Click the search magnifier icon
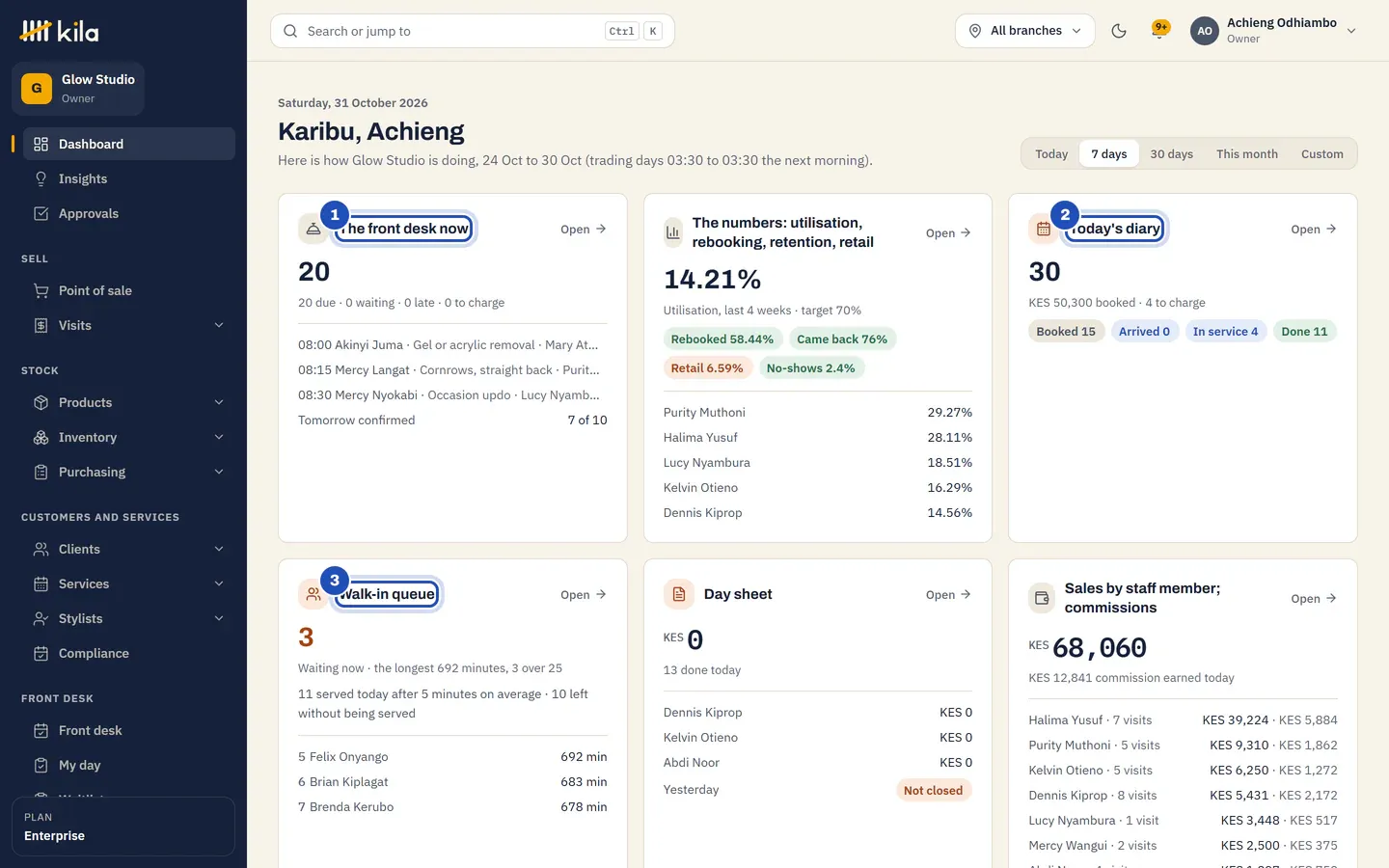 [x=290, y=31]
